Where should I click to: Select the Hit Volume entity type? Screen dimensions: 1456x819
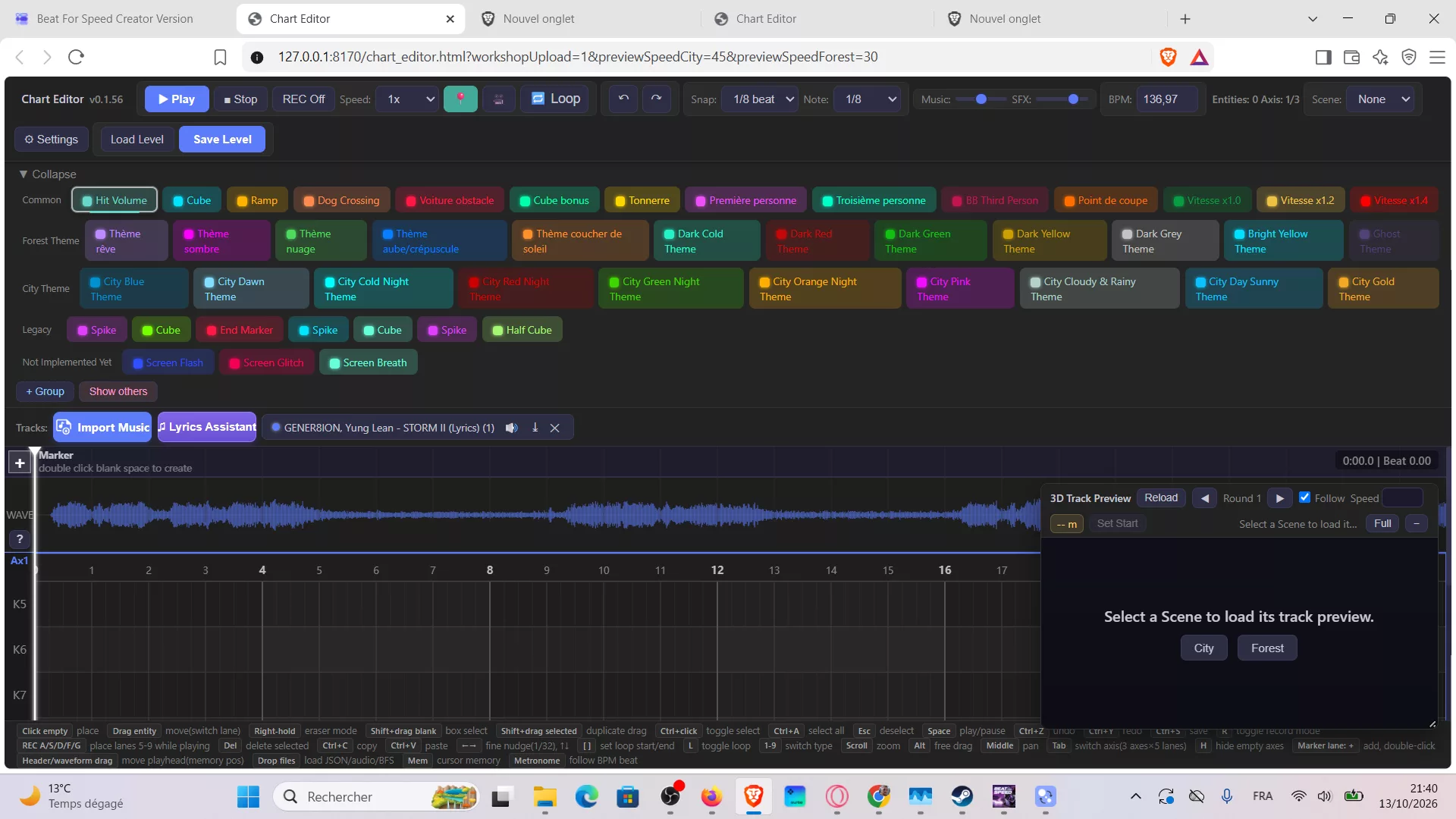pyautogui.click(x=115, y=200)
